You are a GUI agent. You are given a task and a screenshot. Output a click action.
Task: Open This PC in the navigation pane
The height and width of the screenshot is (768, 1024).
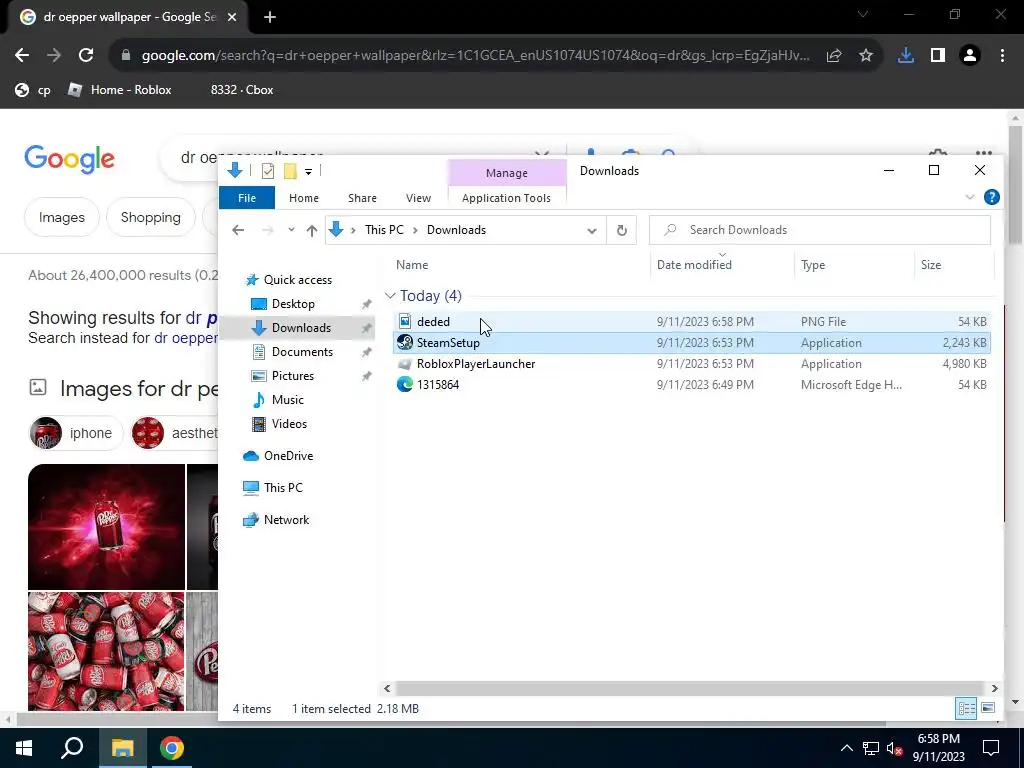[x=283, y=488]
